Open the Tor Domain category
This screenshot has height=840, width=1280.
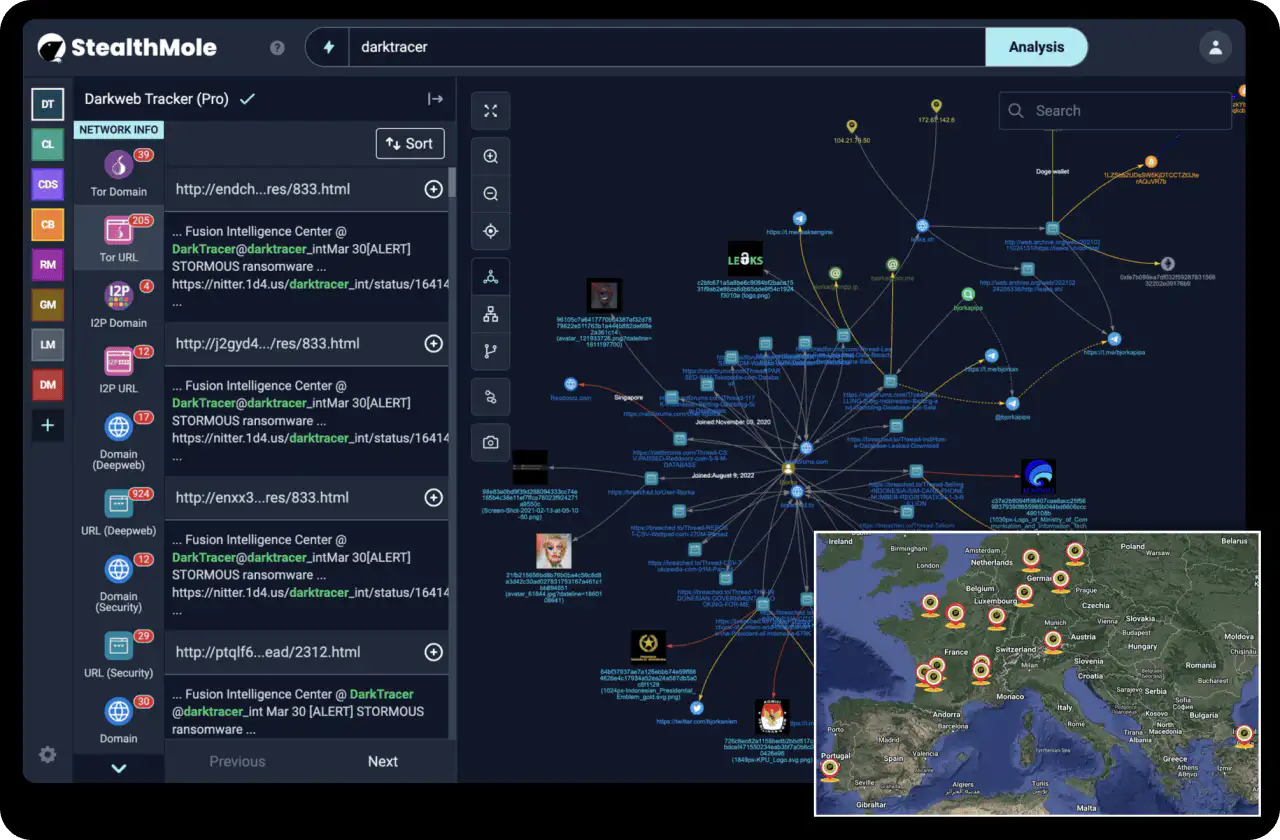(119, 173)
